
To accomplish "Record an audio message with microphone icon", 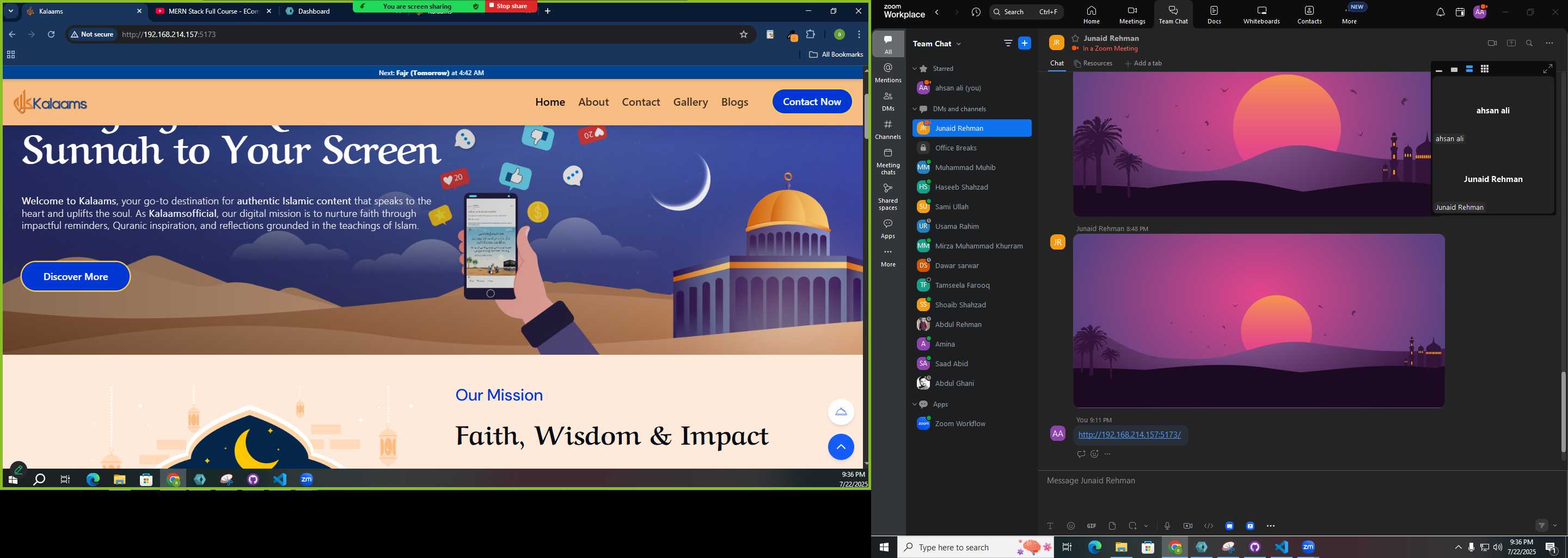I will tap(1167, 526).
